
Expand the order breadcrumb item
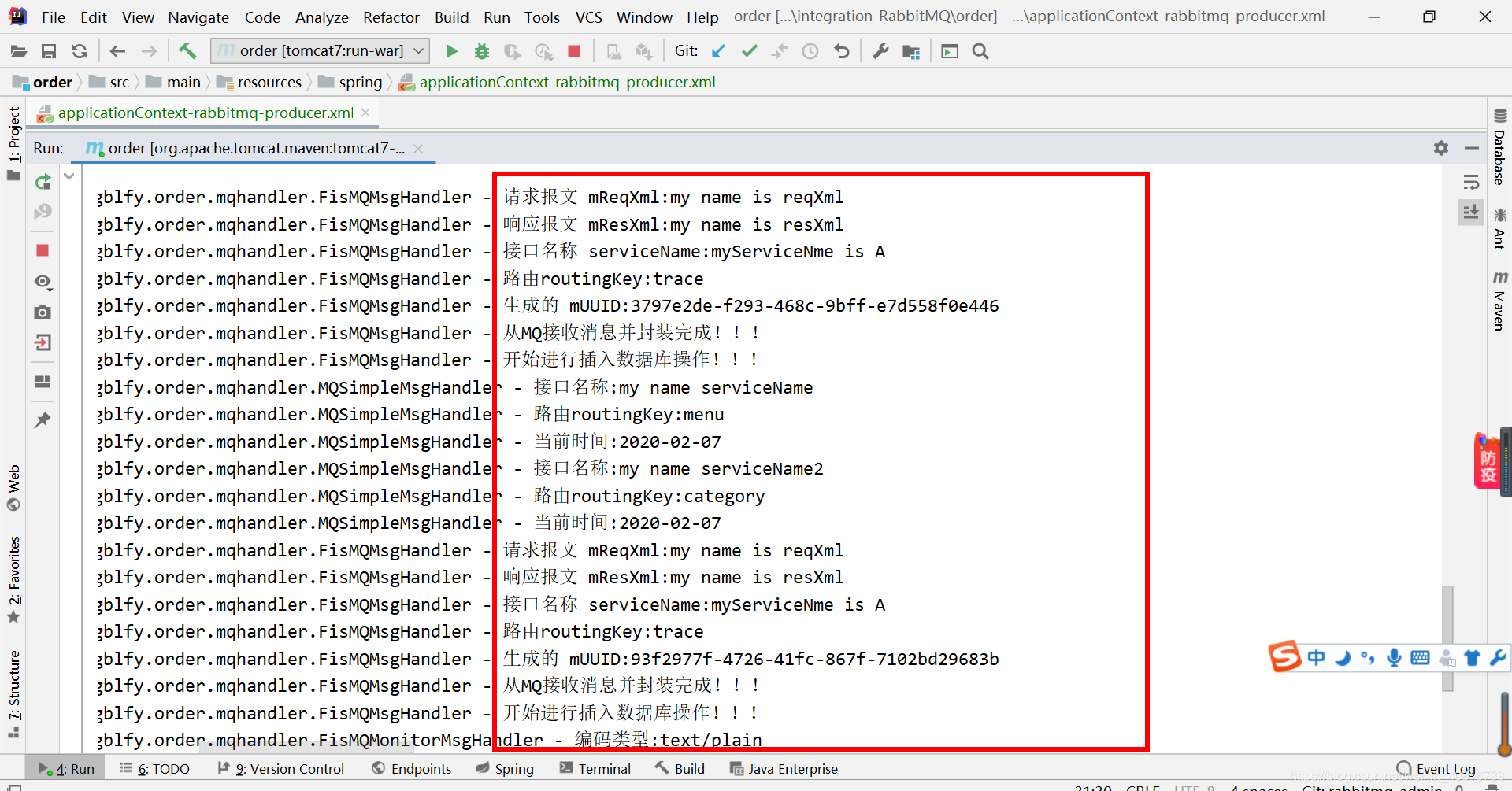43,82
